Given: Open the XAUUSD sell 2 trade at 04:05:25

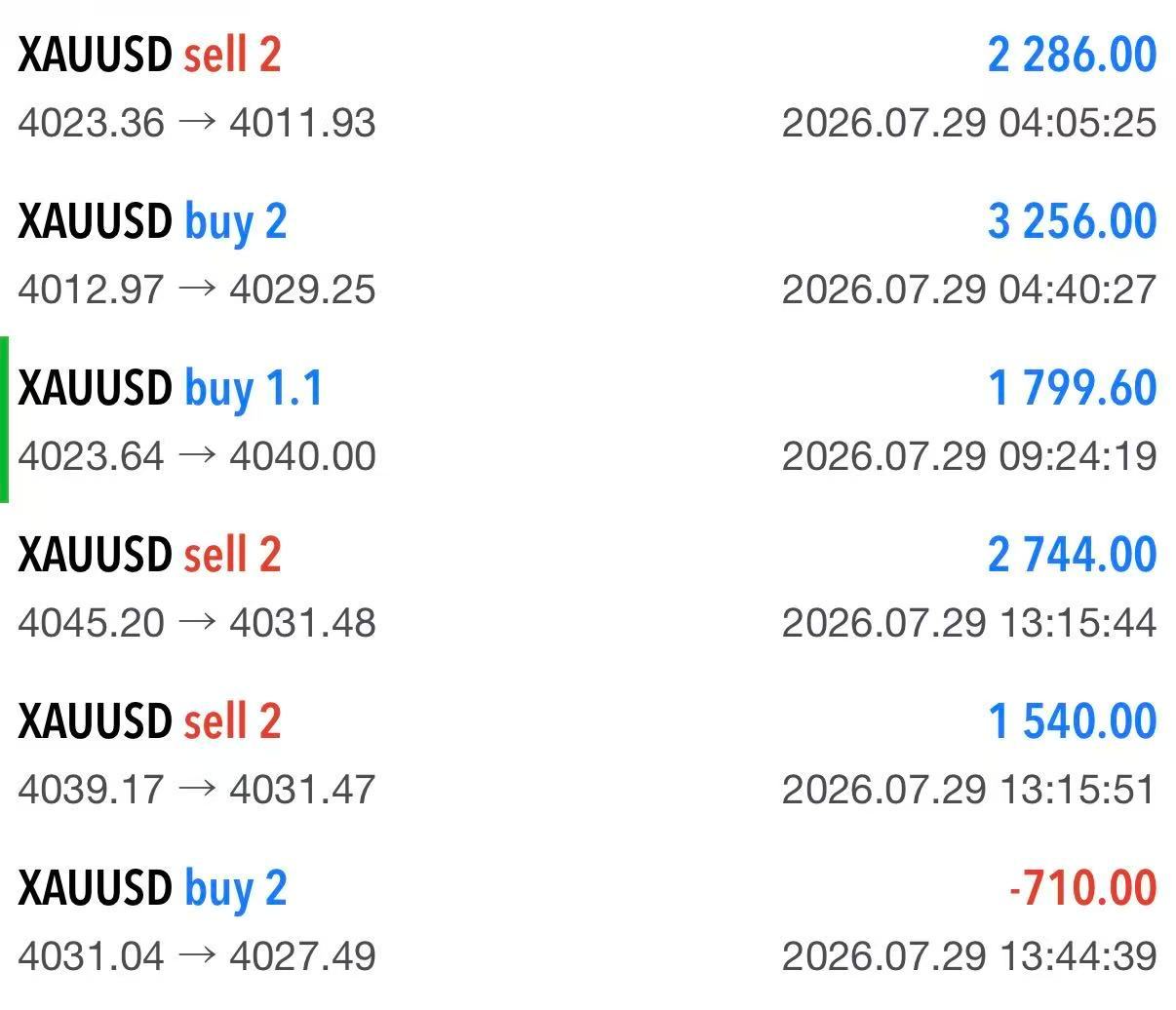Looking at the screenshot, I should (588, 87).
